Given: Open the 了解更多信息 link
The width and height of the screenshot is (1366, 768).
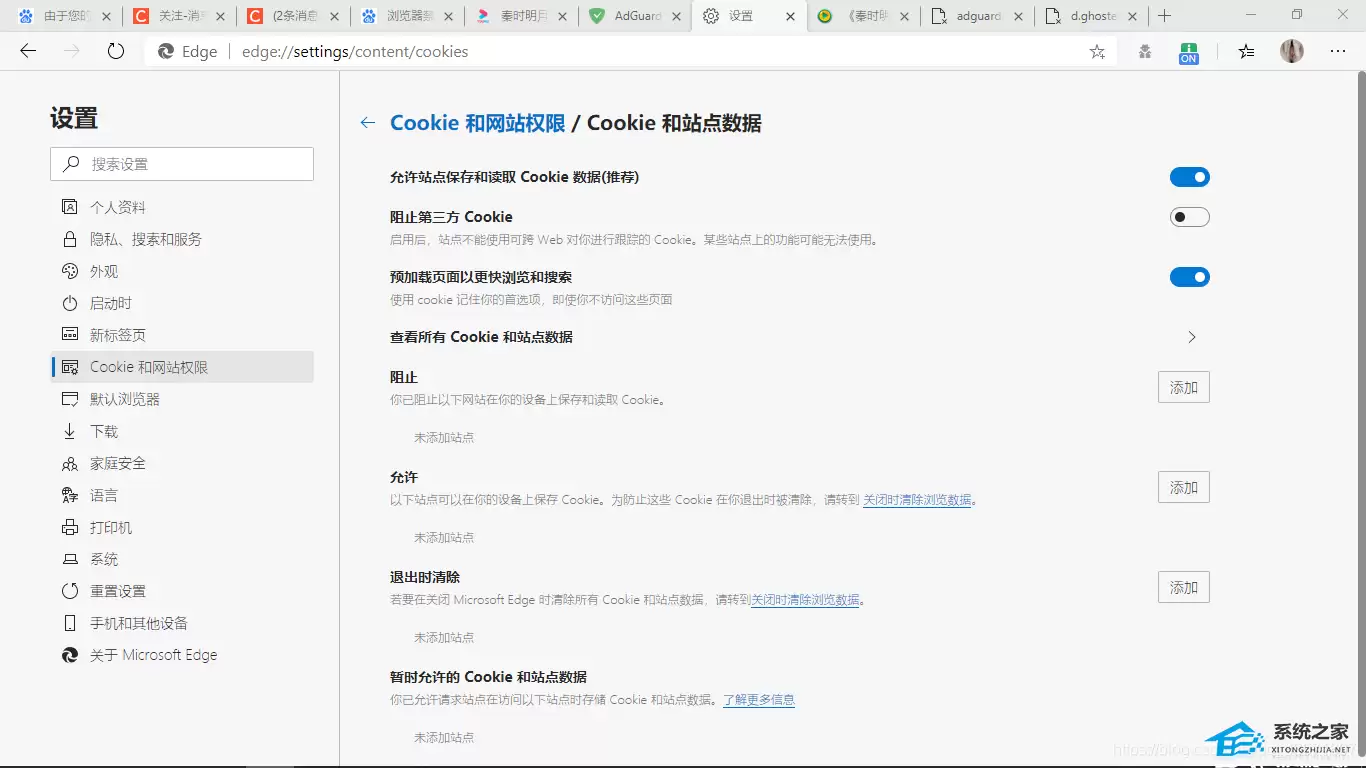Looking at the screenshot, I should tap(759, 700).
